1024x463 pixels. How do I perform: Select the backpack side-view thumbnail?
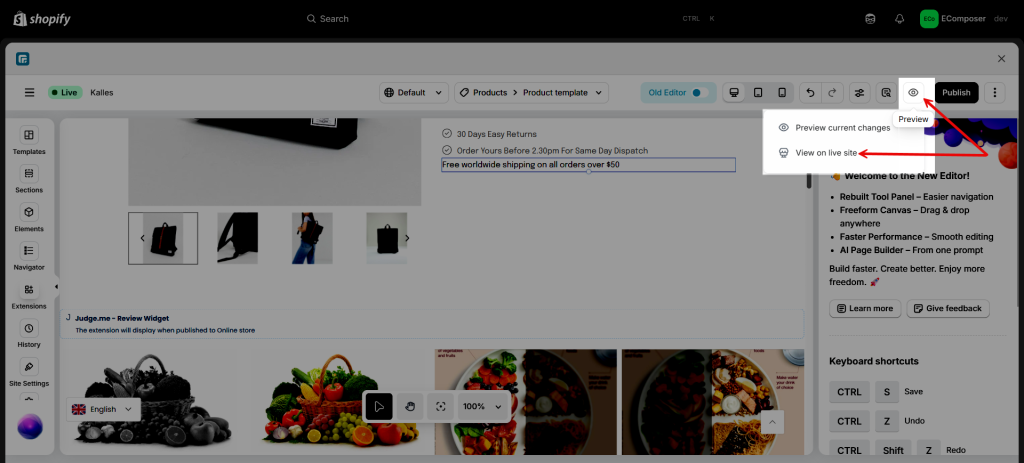tap(238, 238)
